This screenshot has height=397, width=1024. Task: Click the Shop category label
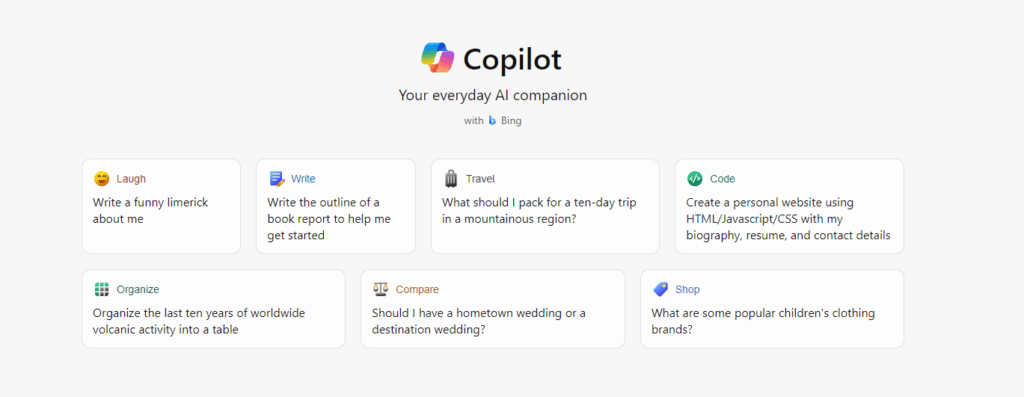(687, 289)
